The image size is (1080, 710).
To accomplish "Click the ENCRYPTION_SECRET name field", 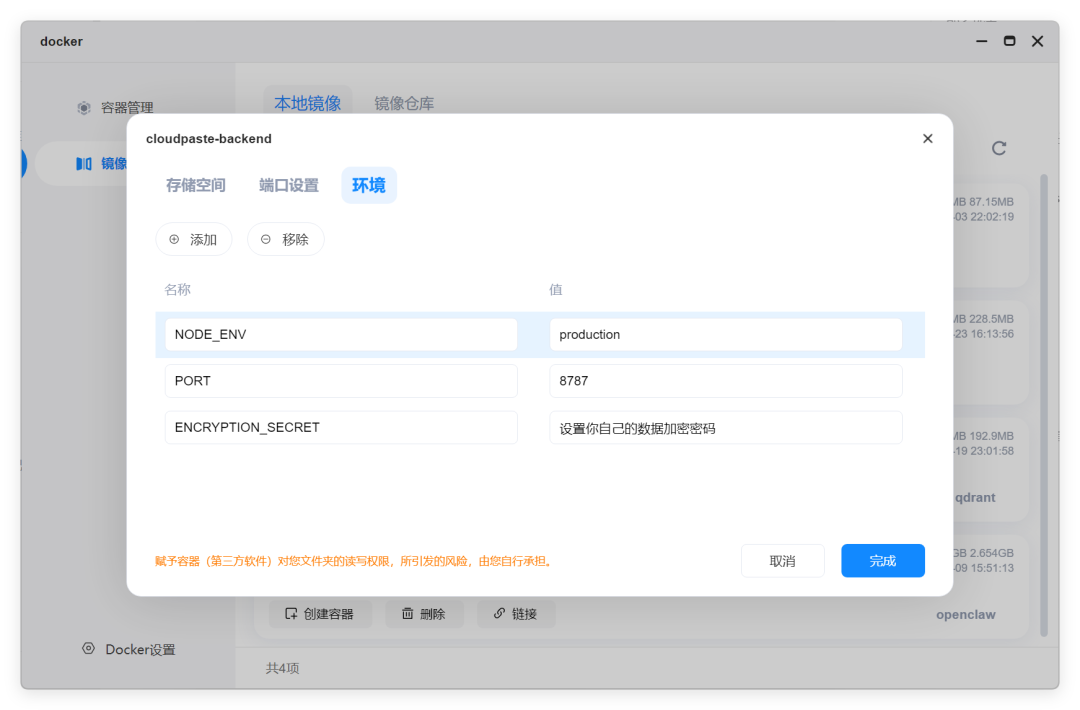I will click(340, 427).
